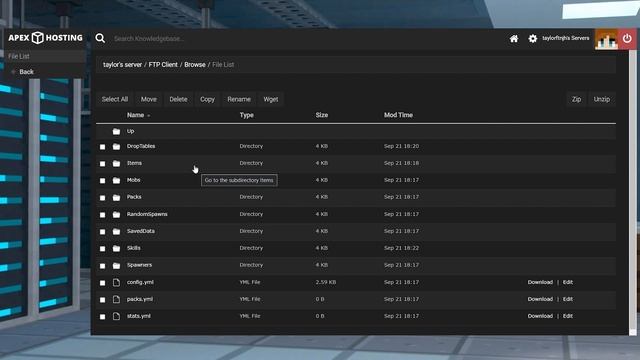
Task: Click the search magnifier icon
Action: click(100, 38)
